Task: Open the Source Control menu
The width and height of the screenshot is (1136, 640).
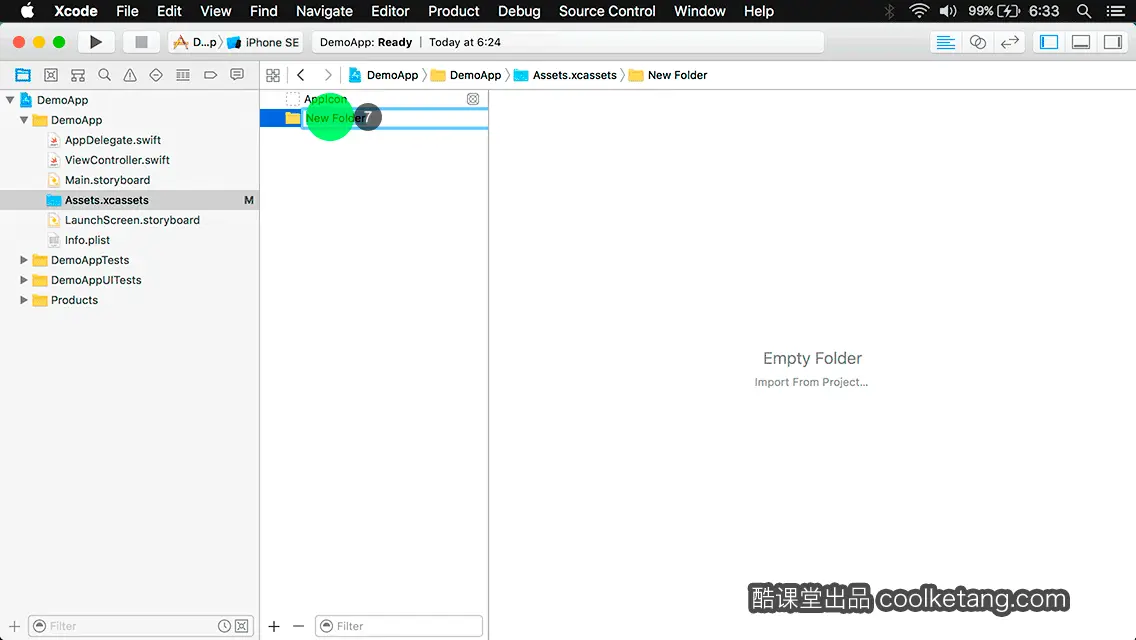Action: click(x=607, y=11)
